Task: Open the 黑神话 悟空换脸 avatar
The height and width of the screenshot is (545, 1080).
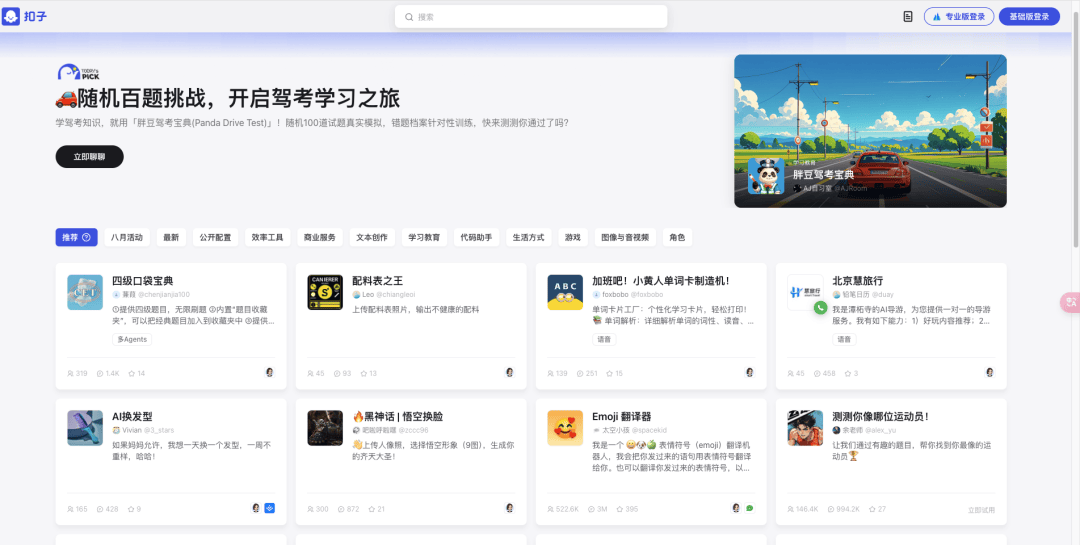Action: pyautogui.click(x=325, y=428)
